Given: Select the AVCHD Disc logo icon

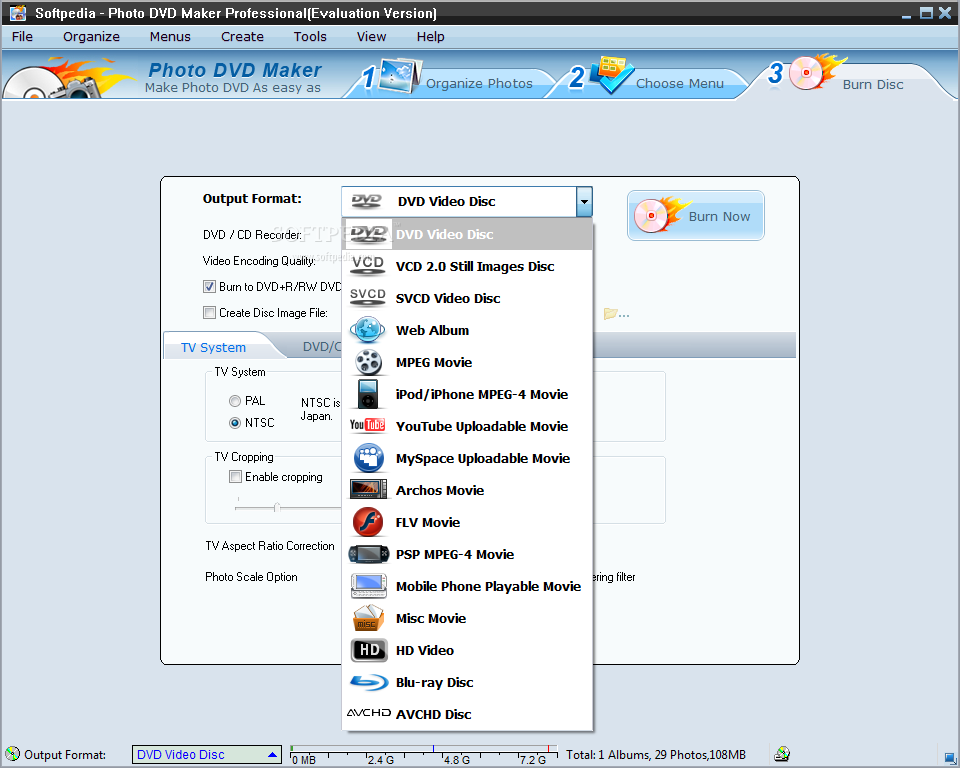Looking at the screenshot, I should coord(369,713).
